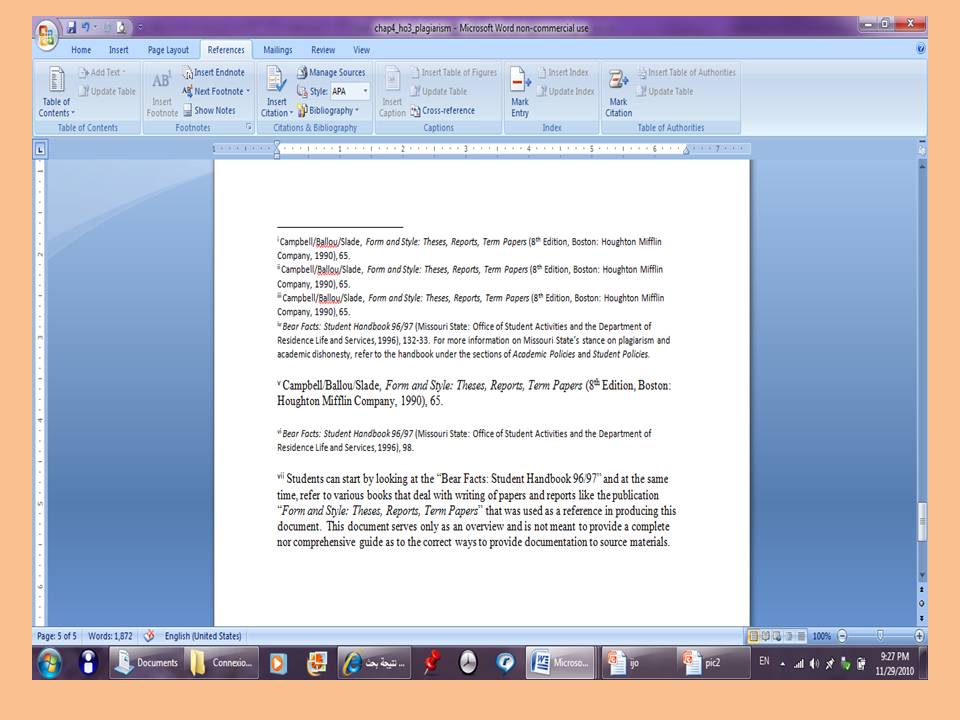This screenshot has width=960, height=720.
Task: Switch to the Mailings tab
Action: (277, 50)
